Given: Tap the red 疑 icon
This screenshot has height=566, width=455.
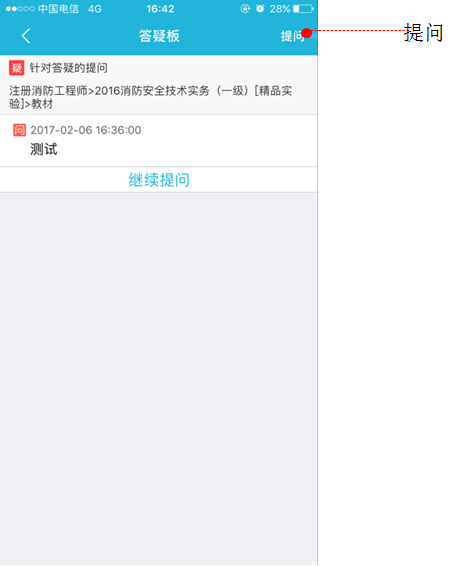Looking at the screenshot, I should 17,68.
